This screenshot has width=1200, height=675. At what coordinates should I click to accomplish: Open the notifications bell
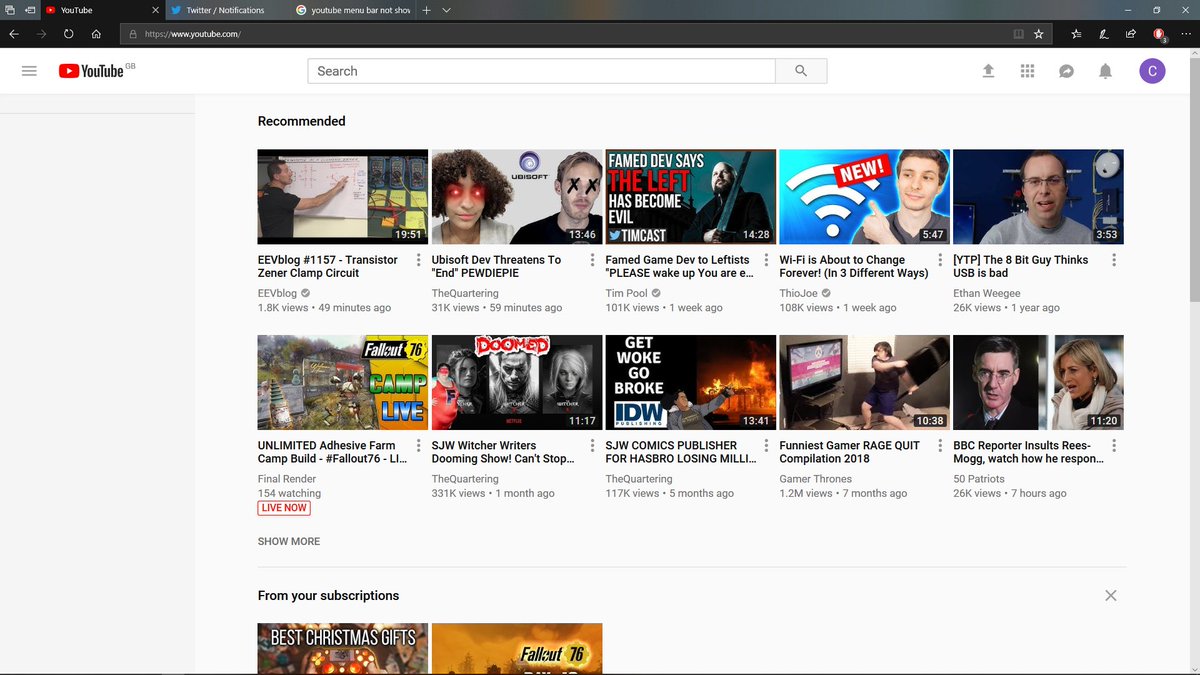click(x=1105, y=71)
